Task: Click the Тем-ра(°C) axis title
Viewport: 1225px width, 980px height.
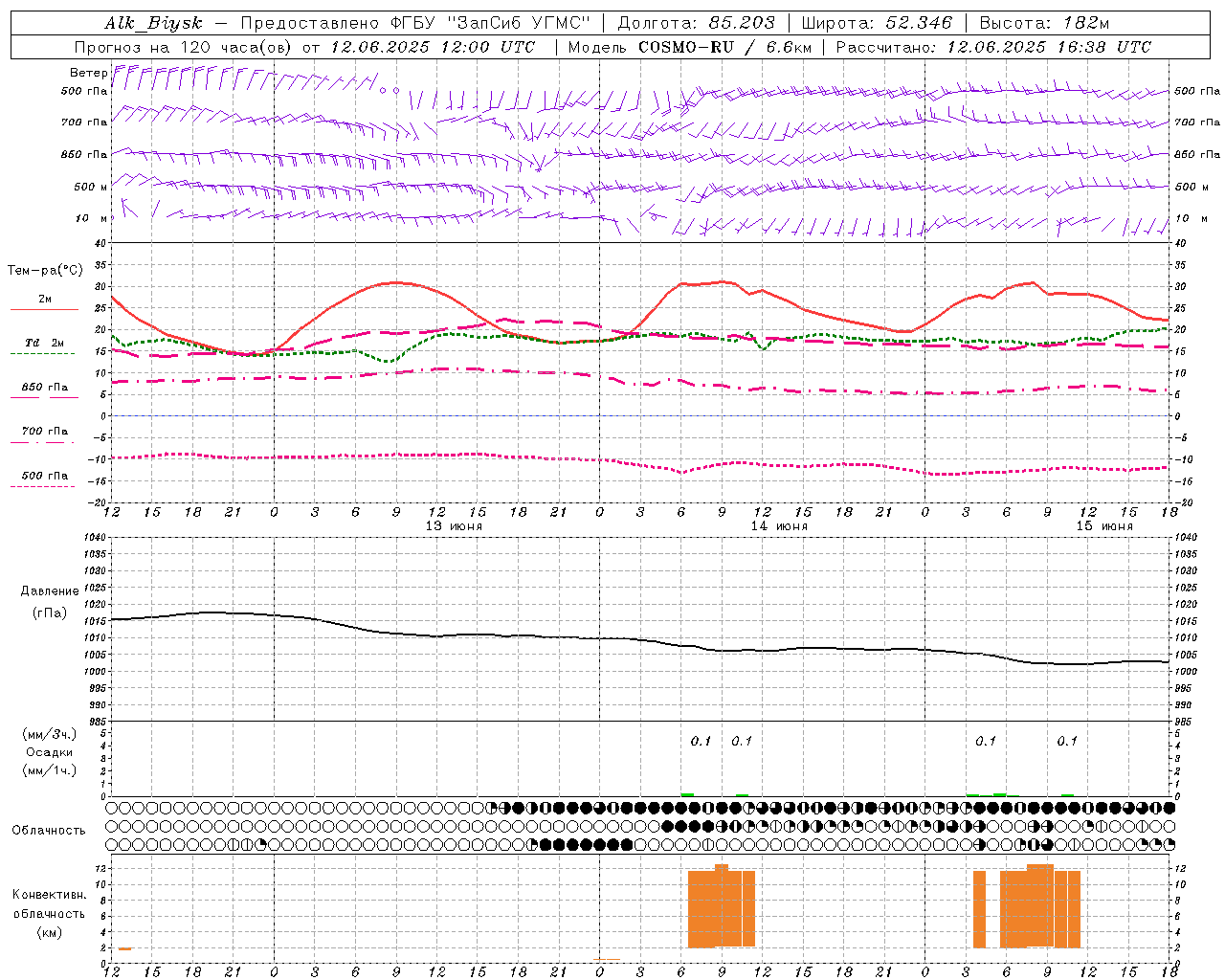Action: click(x=45, y=271)
